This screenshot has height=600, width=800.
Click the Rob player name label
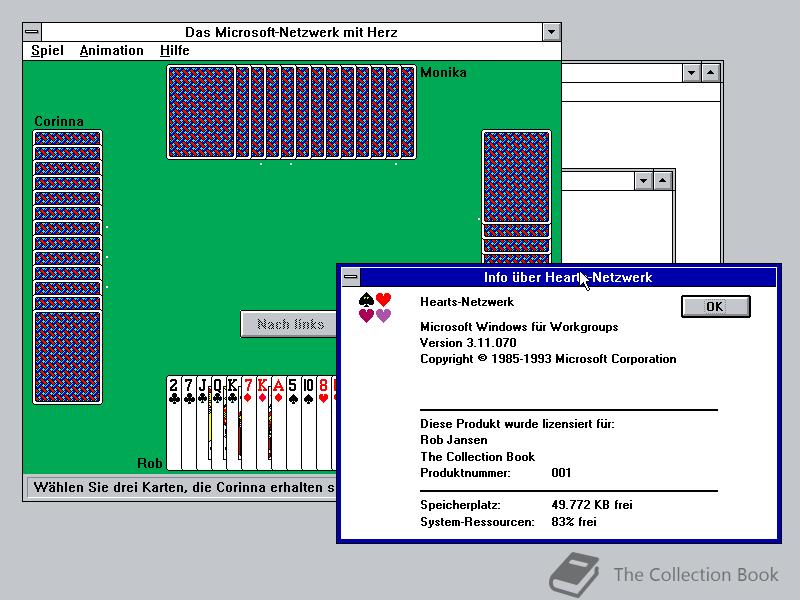click(149, 463)
